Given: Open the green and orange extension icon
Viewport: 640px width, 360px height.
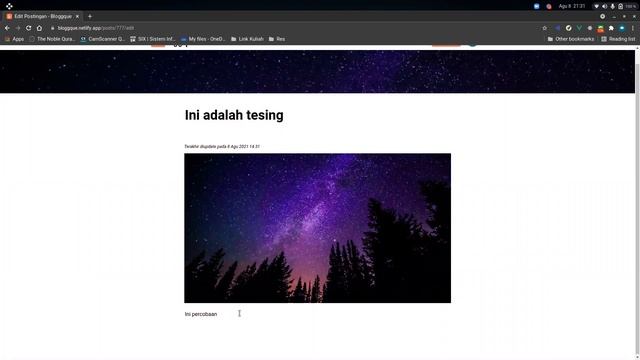Looking at the screenshot, I should point(600,29).
